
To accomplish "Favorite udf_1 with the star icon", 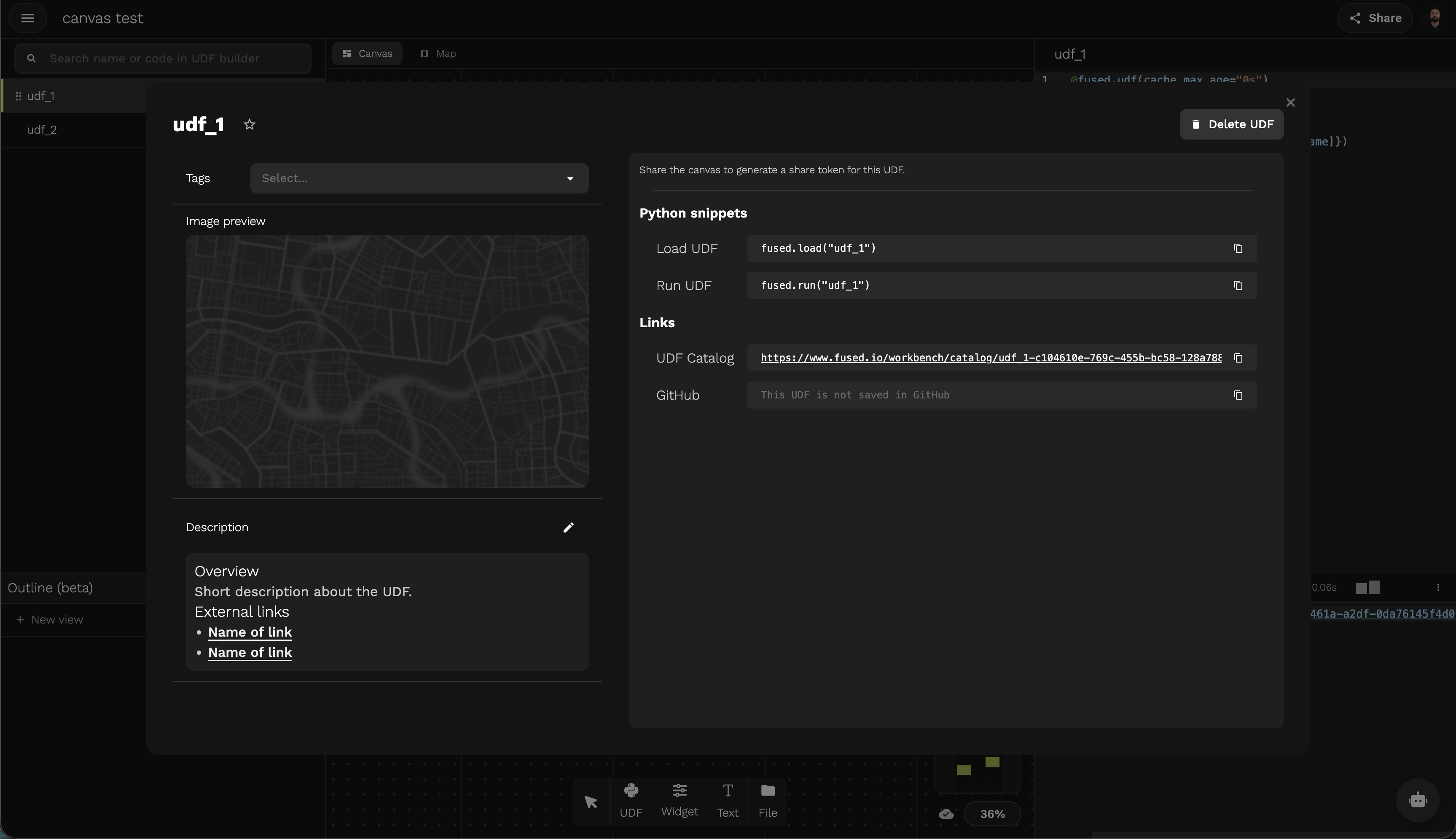I will (x=250, y=124).
